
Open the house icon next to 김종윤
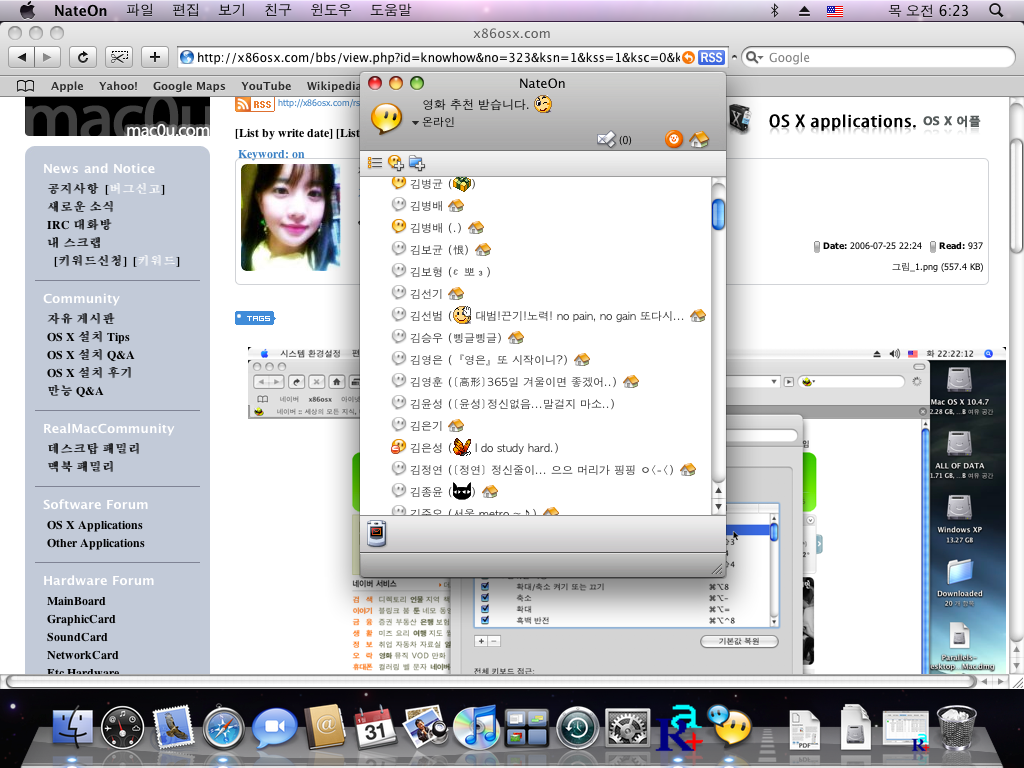click(490, 491)
